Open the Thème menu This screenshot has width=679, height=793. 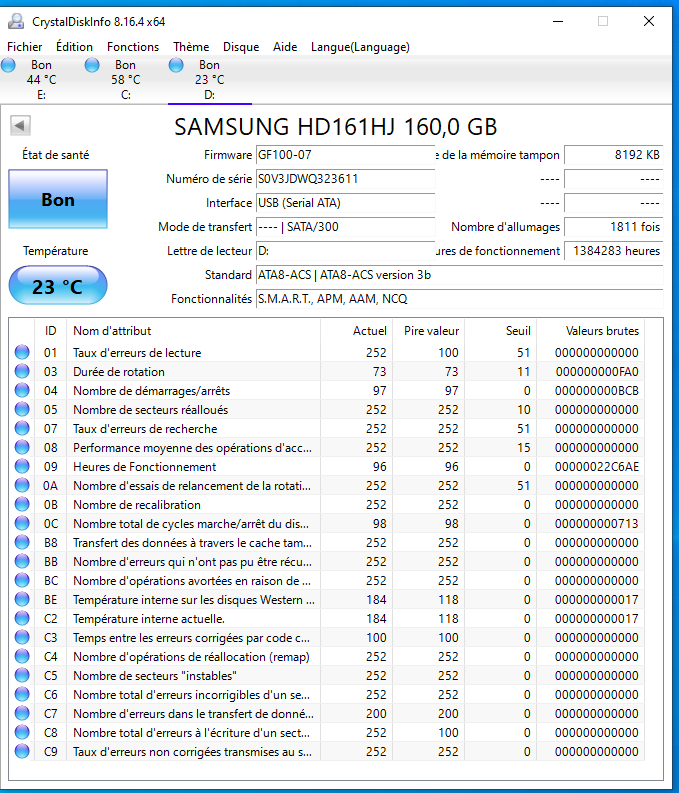point(191,47)
